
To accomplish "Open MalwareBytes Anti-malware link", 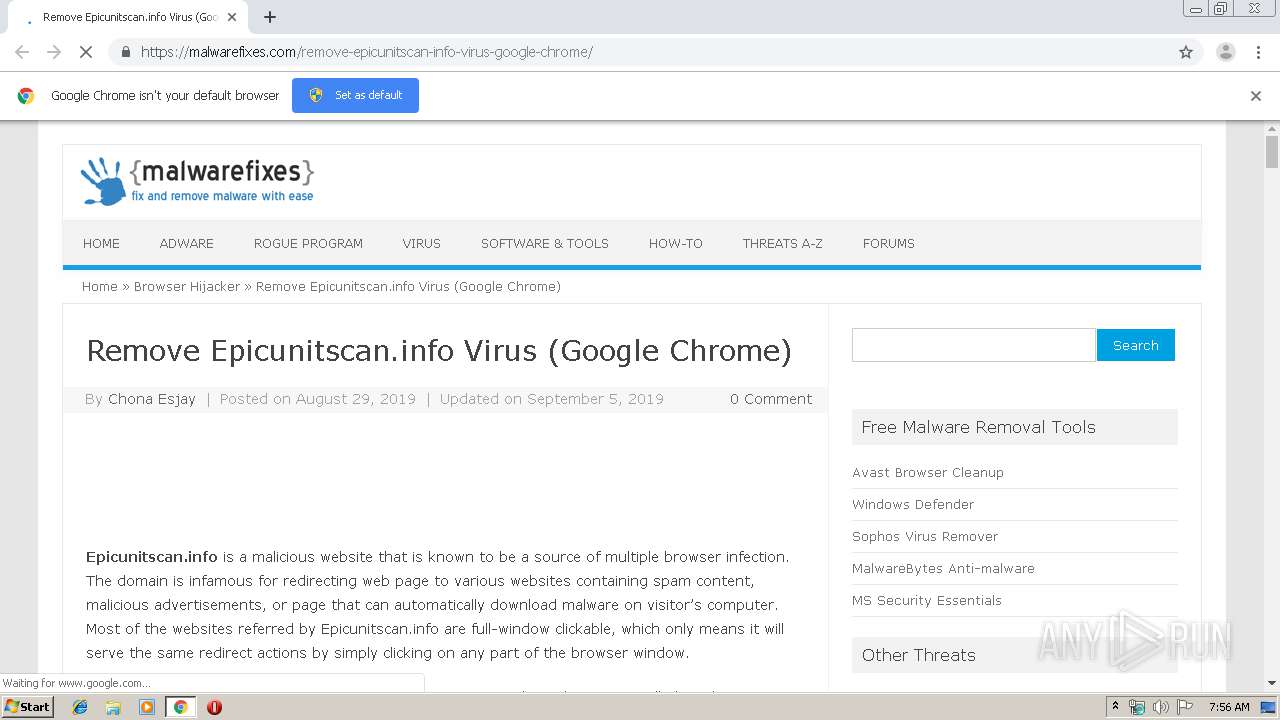I will [943, 568].
